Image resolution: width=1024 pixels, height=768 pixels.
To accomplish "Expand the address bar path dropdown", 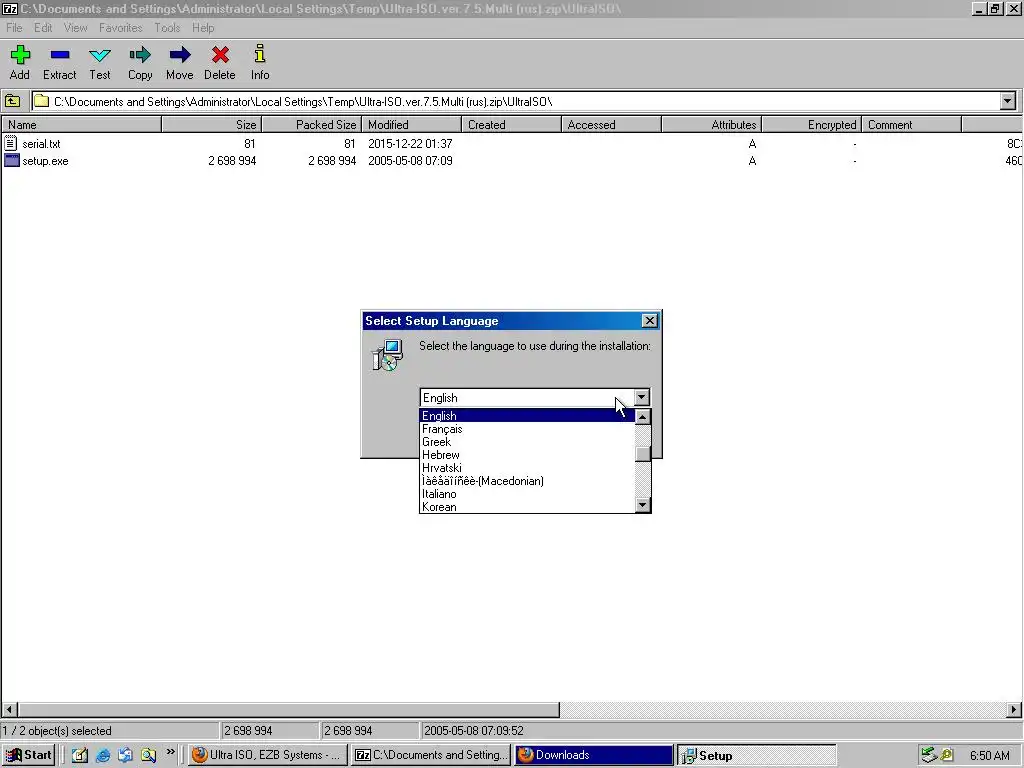I will (1008, 101).
